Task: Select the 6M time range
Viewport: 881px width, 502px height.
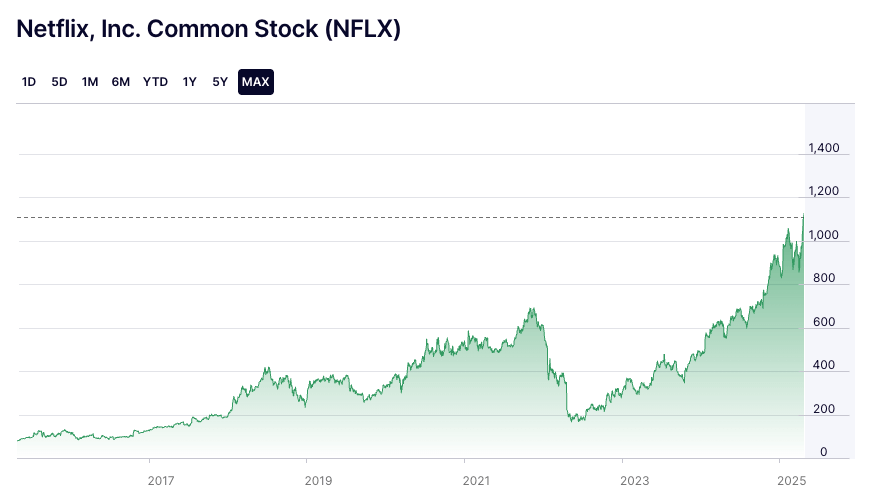Action: (121, 82)
